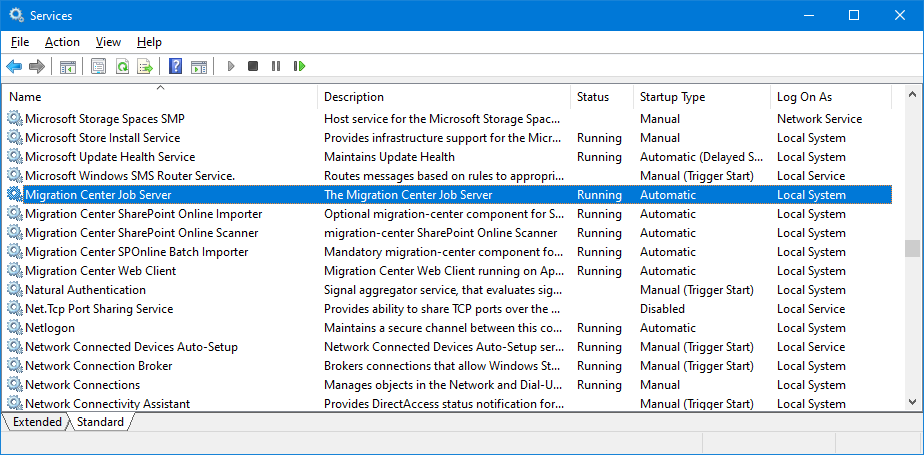The width and height of the screenshot is (924, 455).
Task: Open the View menu
Action: tap(108, 42)
